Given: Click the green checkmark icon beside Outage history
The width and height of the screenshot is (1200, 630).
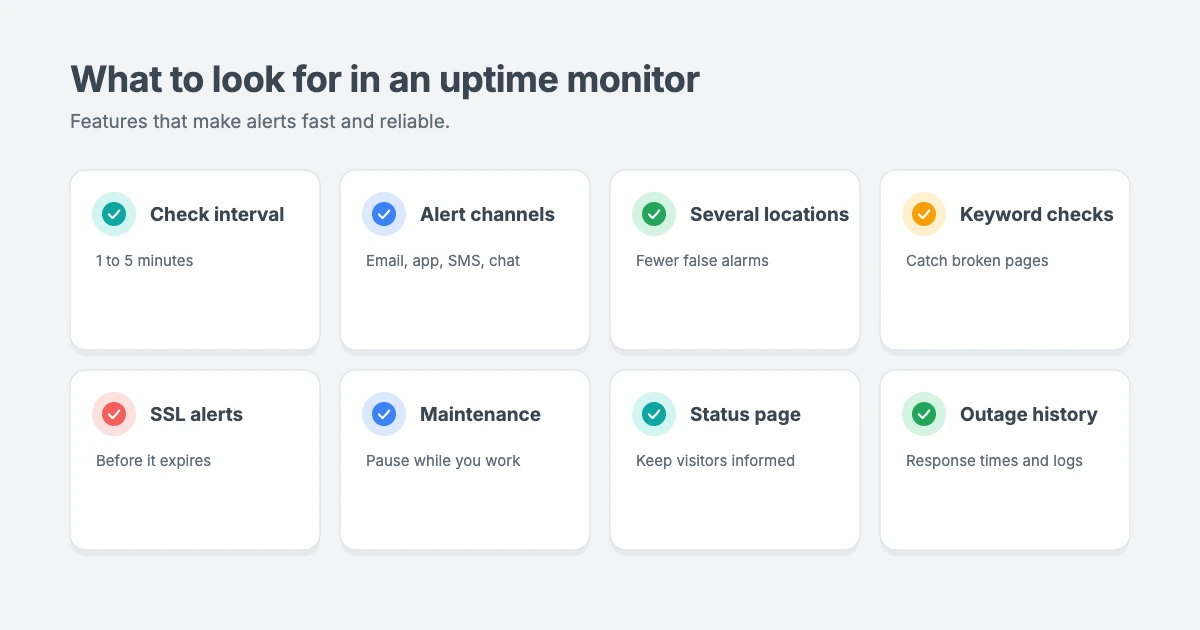Looking at the screenshot, I should point(924,414).
